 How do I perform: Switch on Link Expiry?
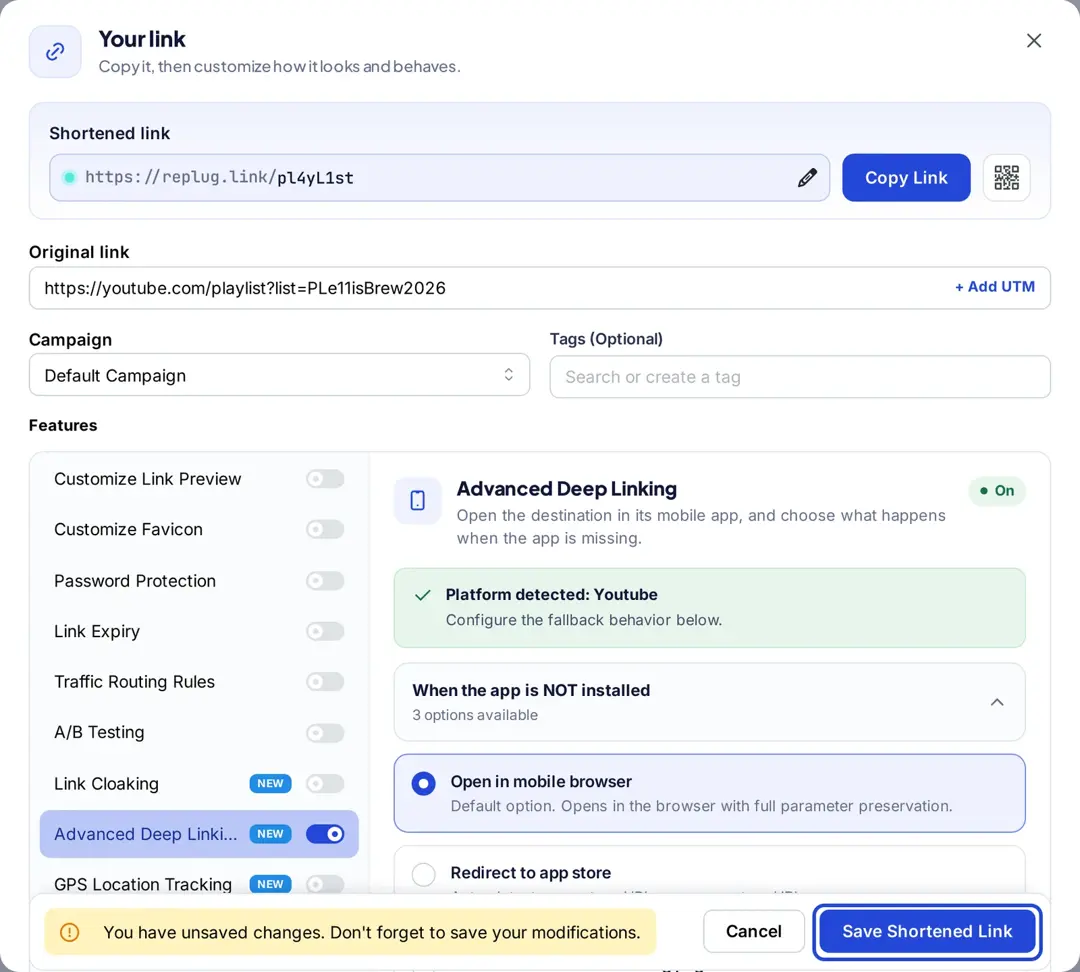[325, 631]
